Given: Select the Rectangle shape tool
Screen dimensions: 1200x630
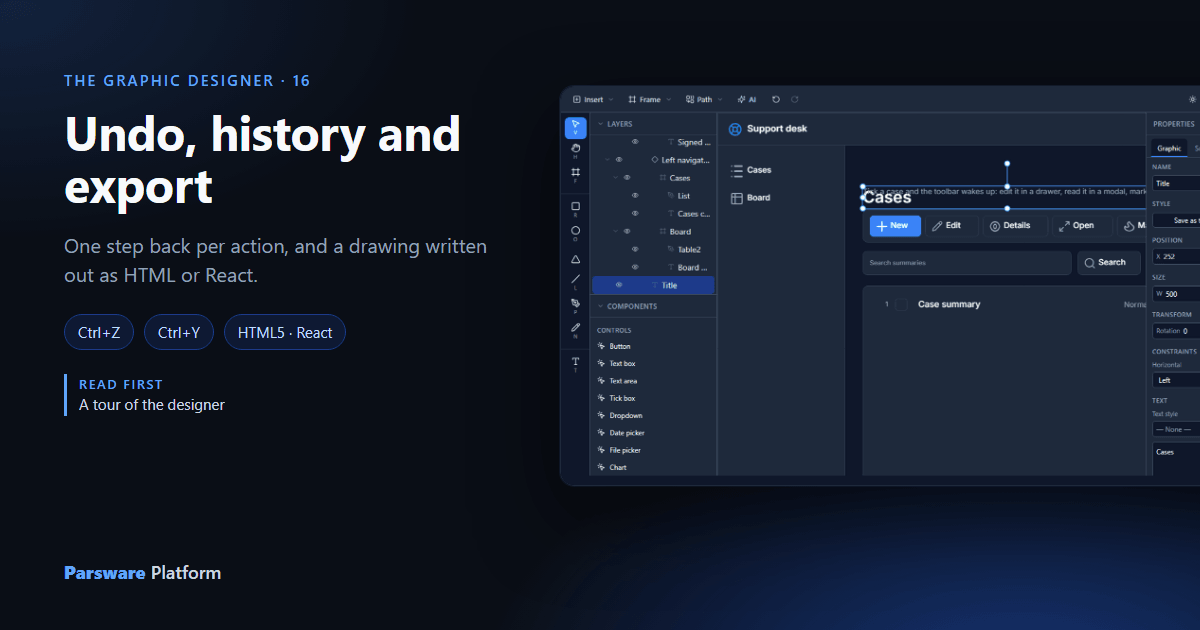Looking at the screenshot, I should coord(575,208).
